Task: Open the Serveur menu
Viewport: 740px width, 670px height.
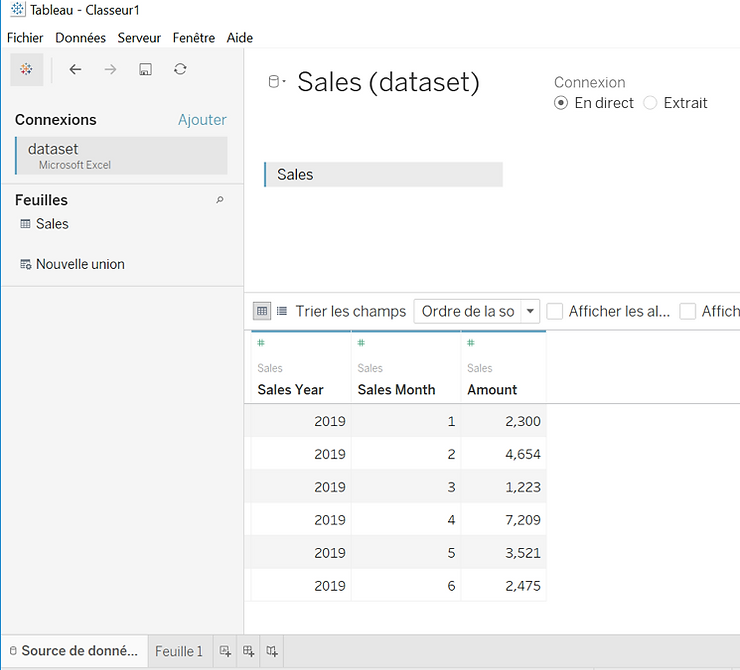Action: click(139, 38)
